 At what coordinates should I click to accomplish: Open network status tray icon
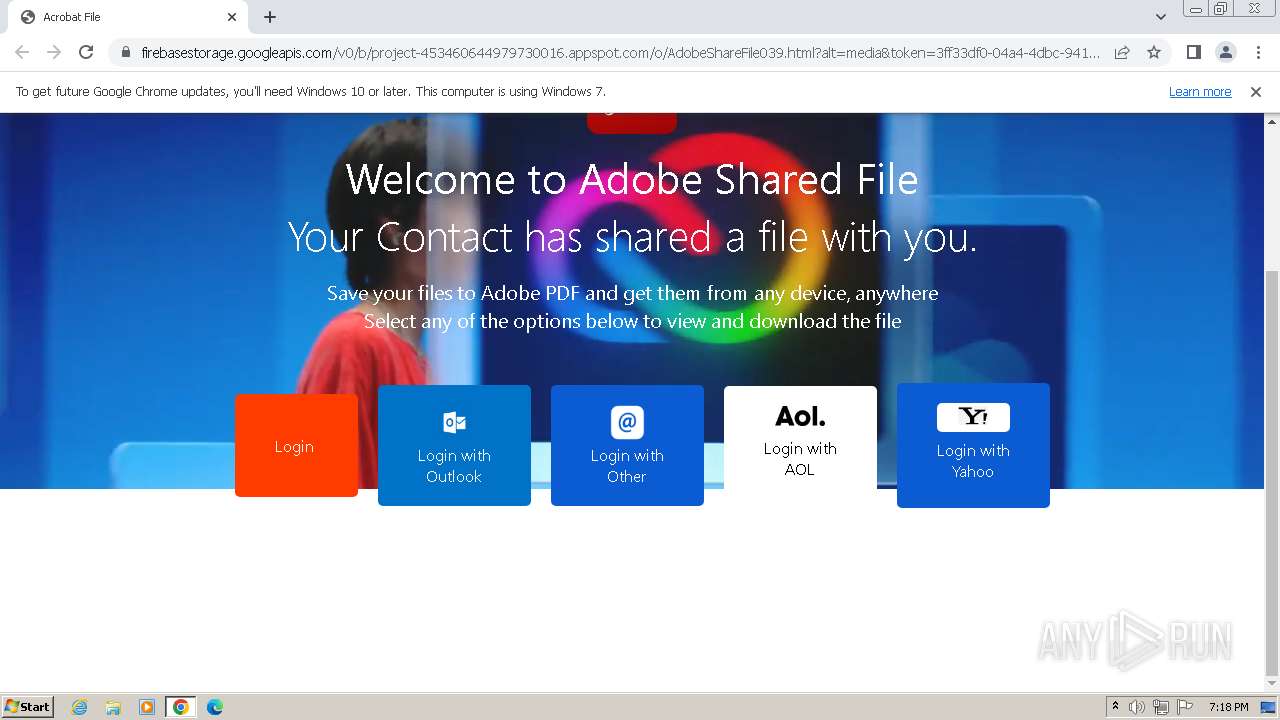coord(1161,707)
